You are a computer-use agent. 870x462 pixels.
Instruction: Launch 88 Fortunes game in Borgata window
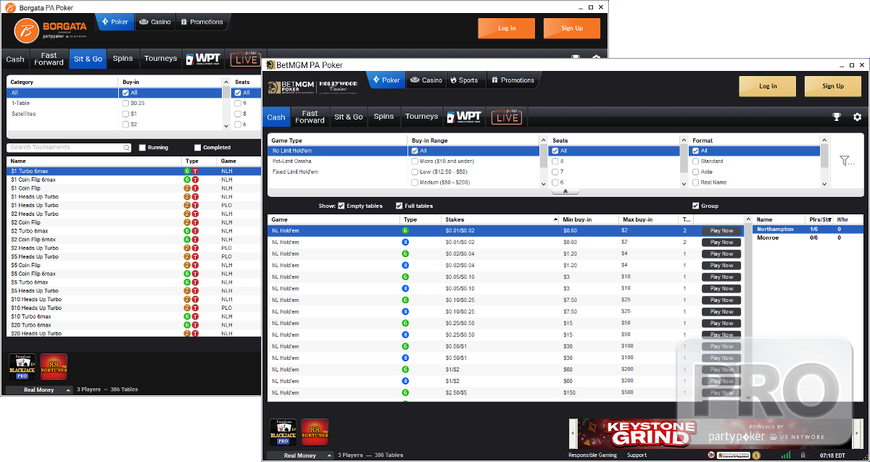coord(54,367)
